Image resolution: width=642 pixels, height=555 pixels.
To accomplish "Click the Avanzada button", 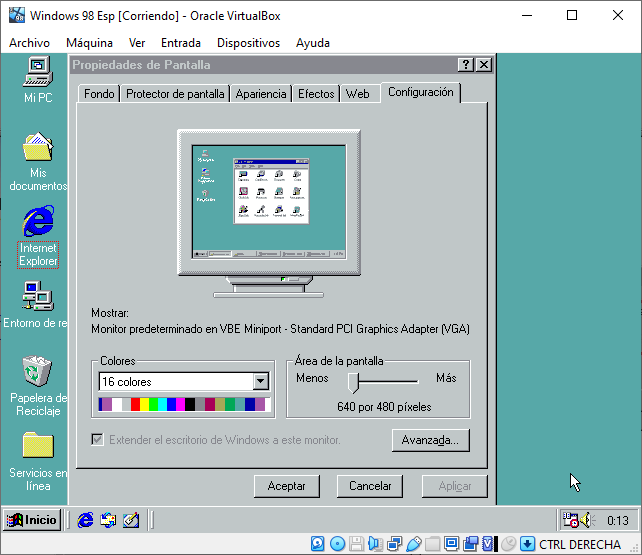I will click(x=430, y=440).
